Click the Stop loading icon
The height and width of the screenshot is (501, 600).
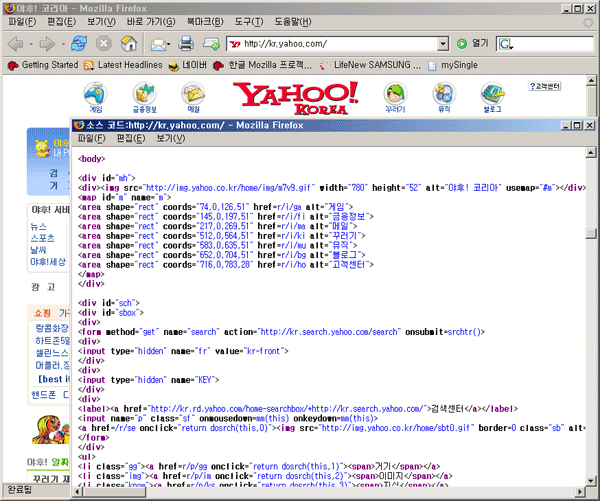103,44
